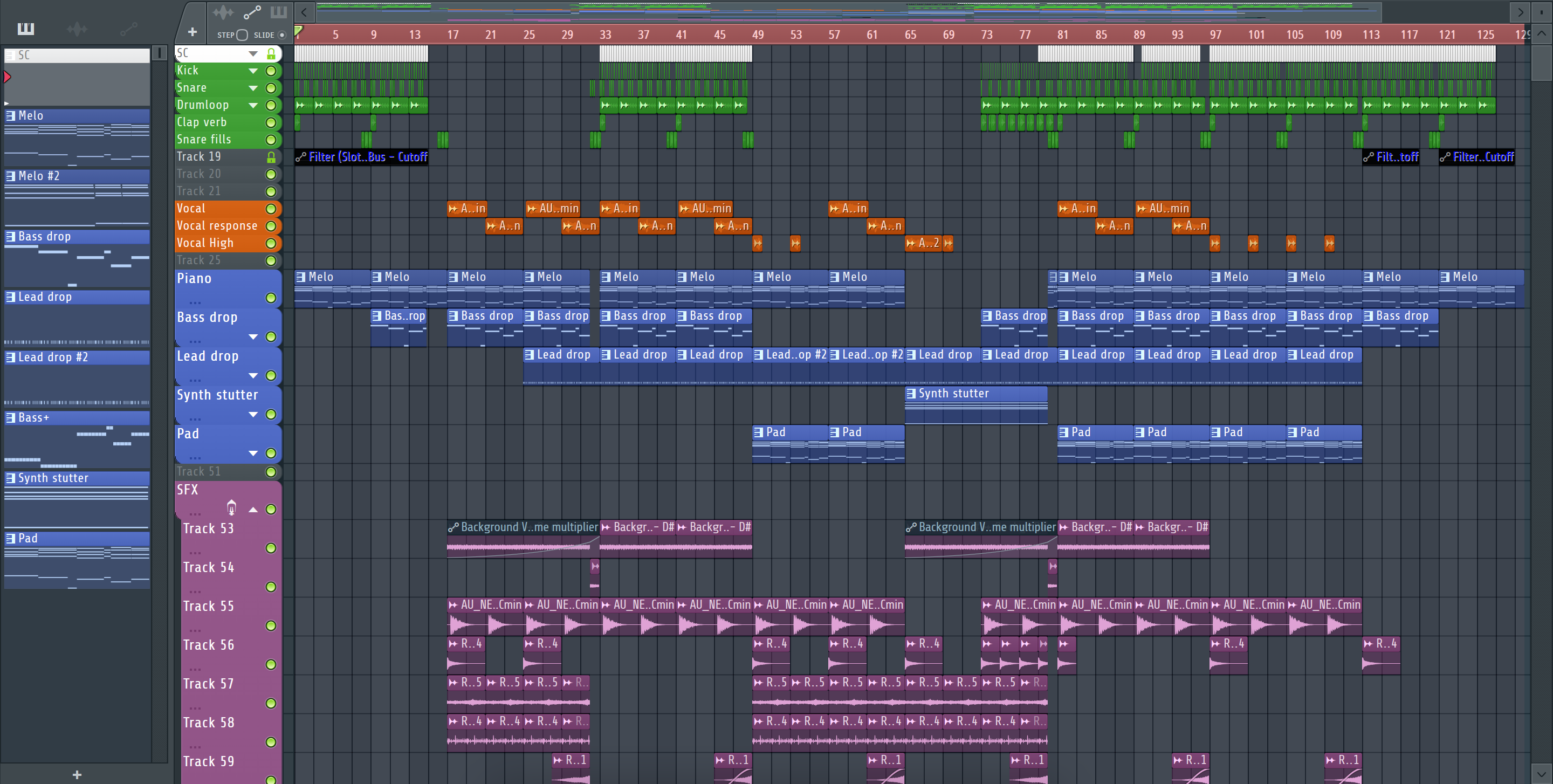This screenshot has width=1553, height=784.
Task: Expand the Bass drop track arrow
Action: 253,337
